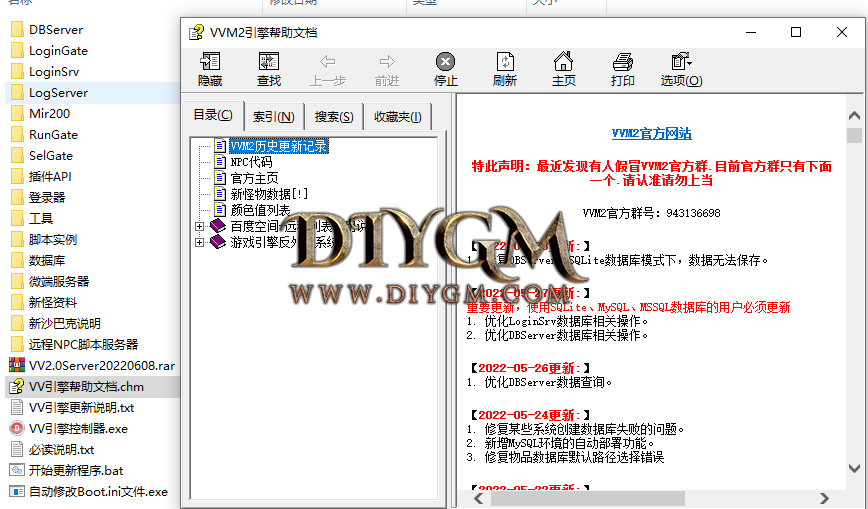This screenshot has width=868, height=509.
Task: Maximize the VVM2引擎帮助文档 window
Action: 796,32
